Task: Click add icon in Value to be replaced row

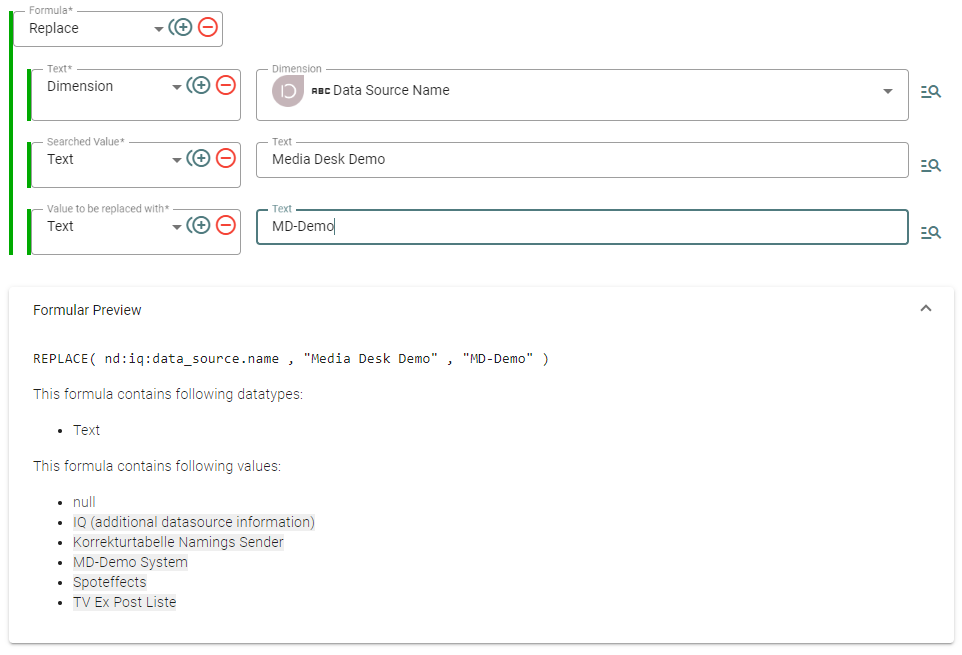Action: coord(200,226)
